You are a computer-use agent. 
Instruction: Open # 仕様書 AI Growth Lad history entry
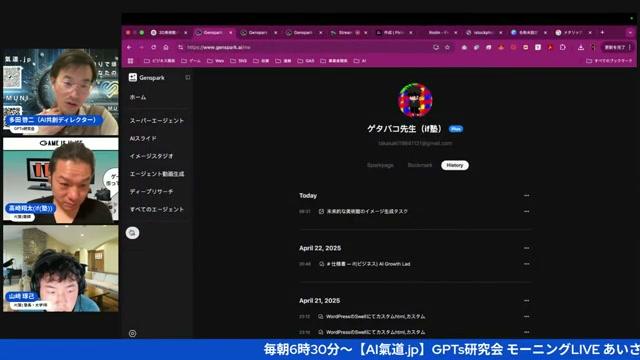pos(369,264)
